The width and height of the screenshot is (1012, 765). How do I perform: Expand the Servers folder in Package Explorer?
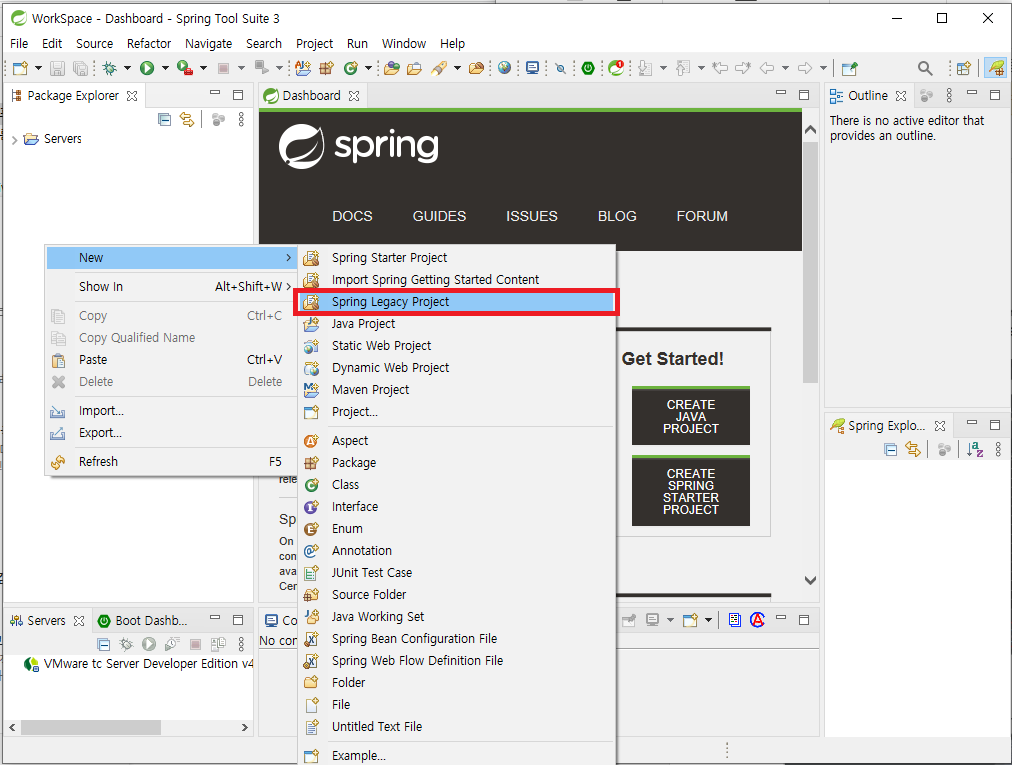tap(14, 139)
